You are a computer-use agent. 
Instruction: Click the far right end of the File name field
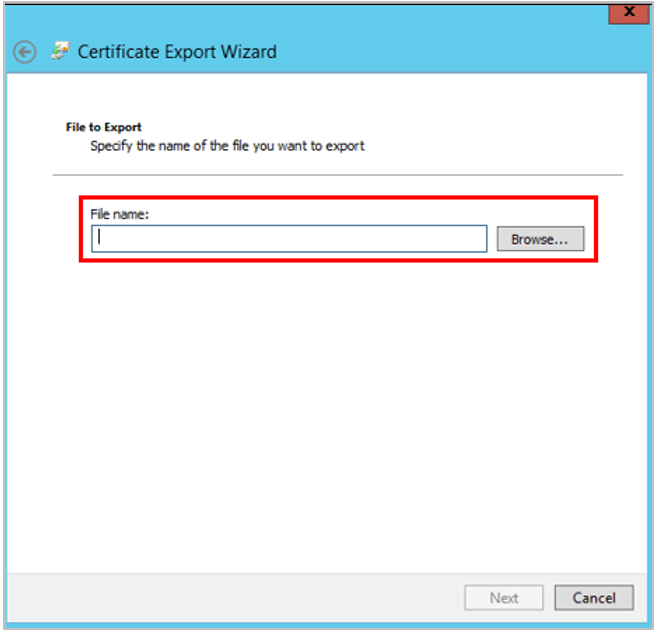point(478,239)
